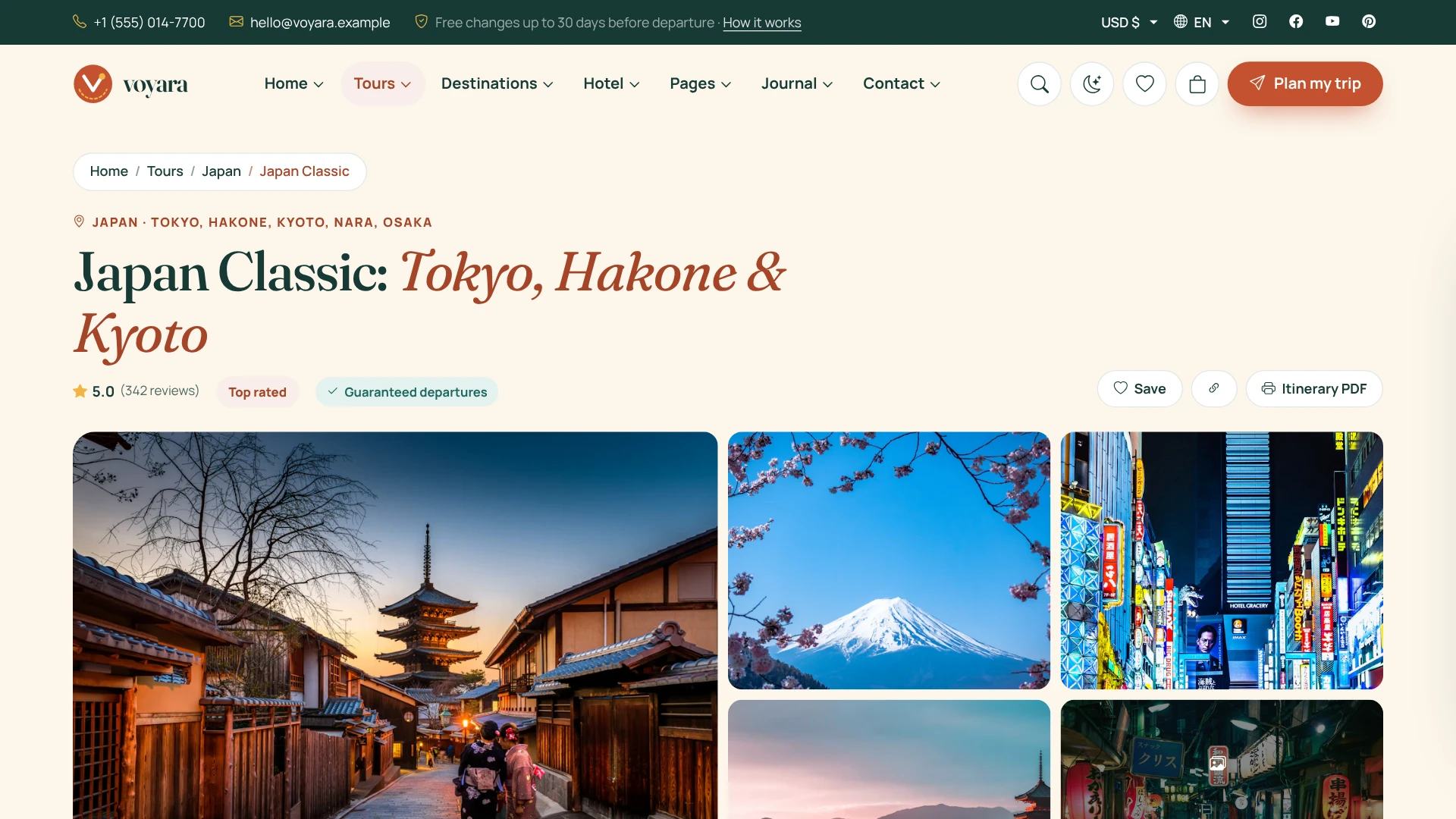The height and width of the screenshot is (819, 1456).
Task: Go to Japan breadcrumb
Action: pyautogui.click(x=221, y=171)
